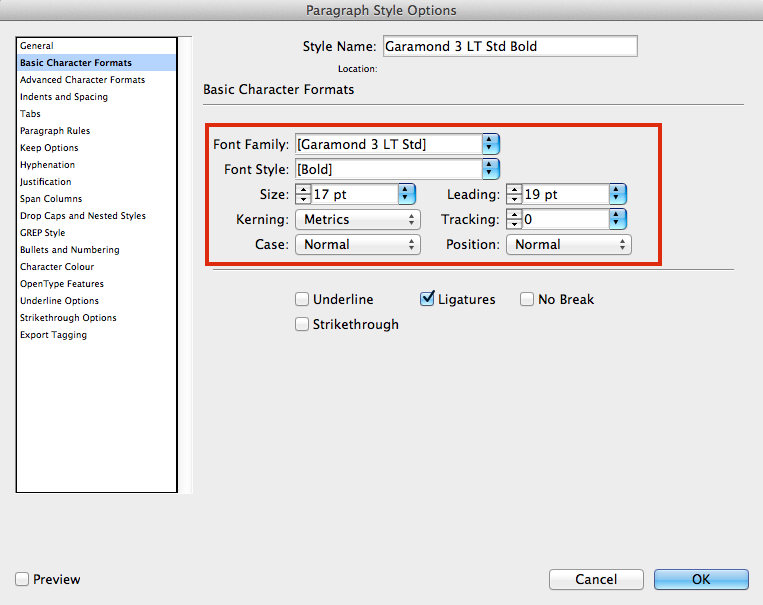Open Advanced Character Formats section
Image resolution: width=763 pixels, height=605 pixels.
pos(96,80)
